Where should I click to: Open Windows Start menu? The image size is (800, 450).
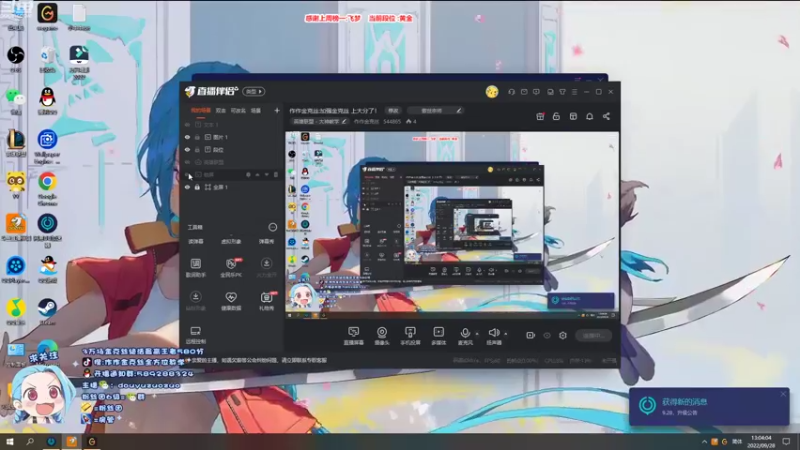coord(9,442)
